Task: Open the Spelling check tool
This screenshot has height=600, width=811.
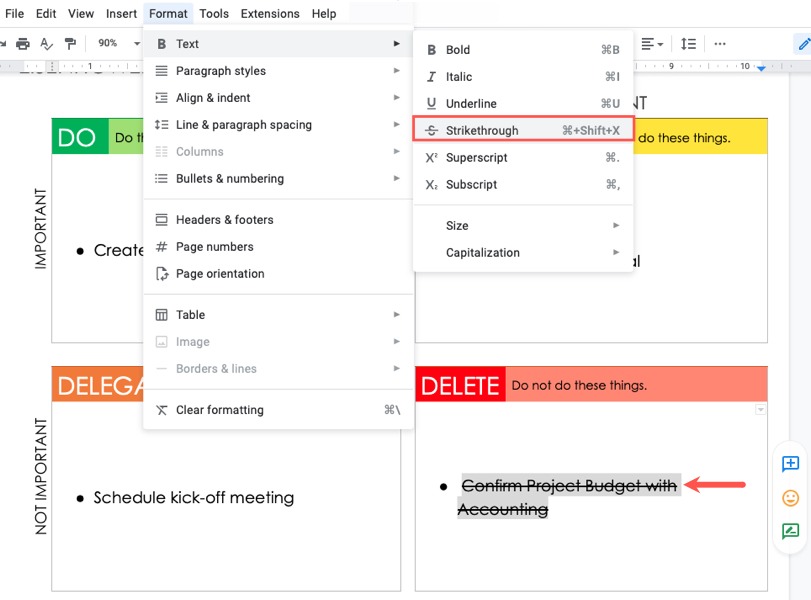Action: coord(46,44)
